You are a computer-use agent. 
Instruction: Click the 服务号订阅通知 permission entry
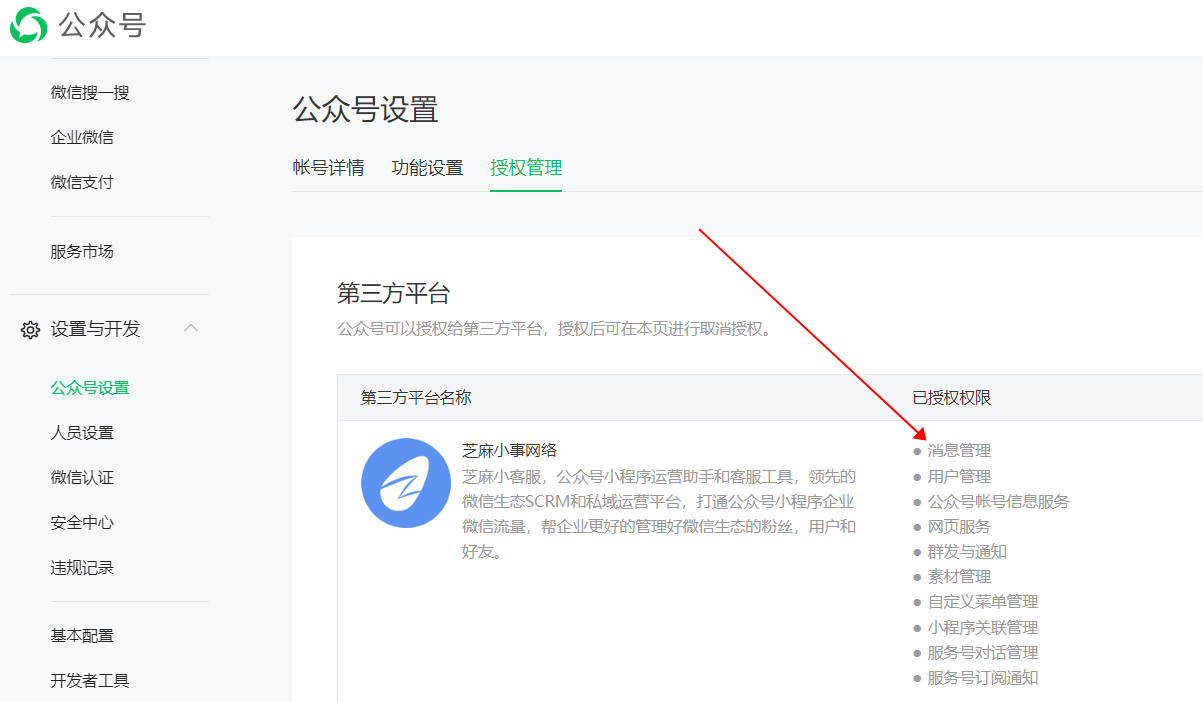983,678
